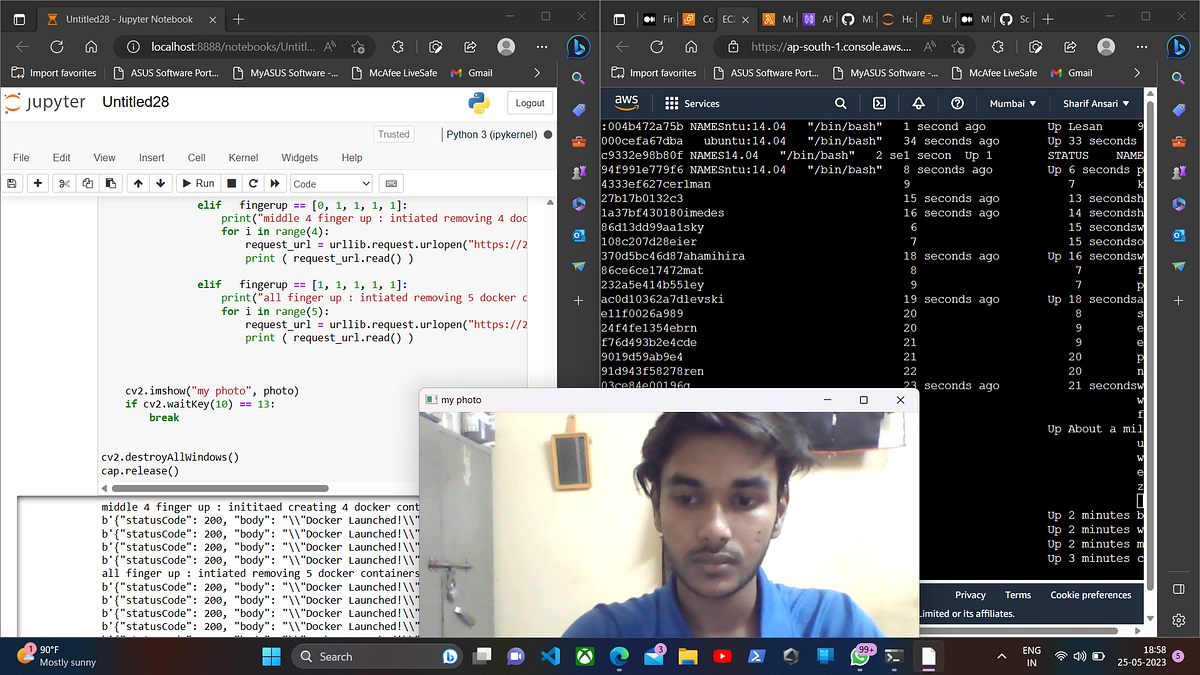Click the Logout button
1200x675 pixels.
pyautogui.click(x=529, y=103)
